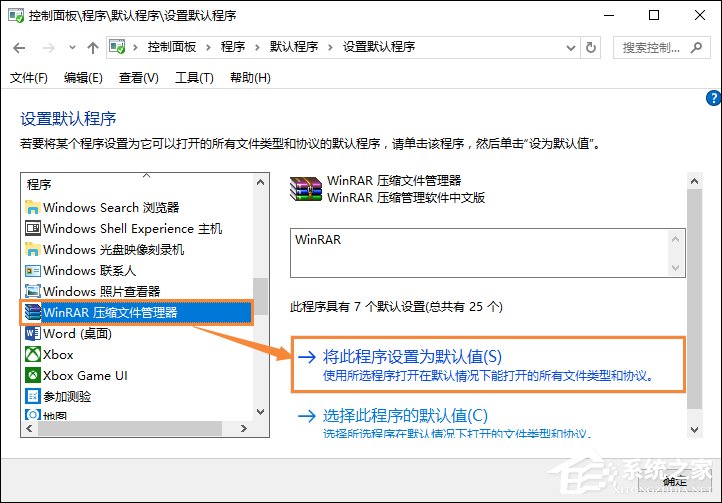Expand chevron after 默认程序 breadcrumb
Image resolution: width=722 pixels, height=503 pixels.
[x=330, y=47]
